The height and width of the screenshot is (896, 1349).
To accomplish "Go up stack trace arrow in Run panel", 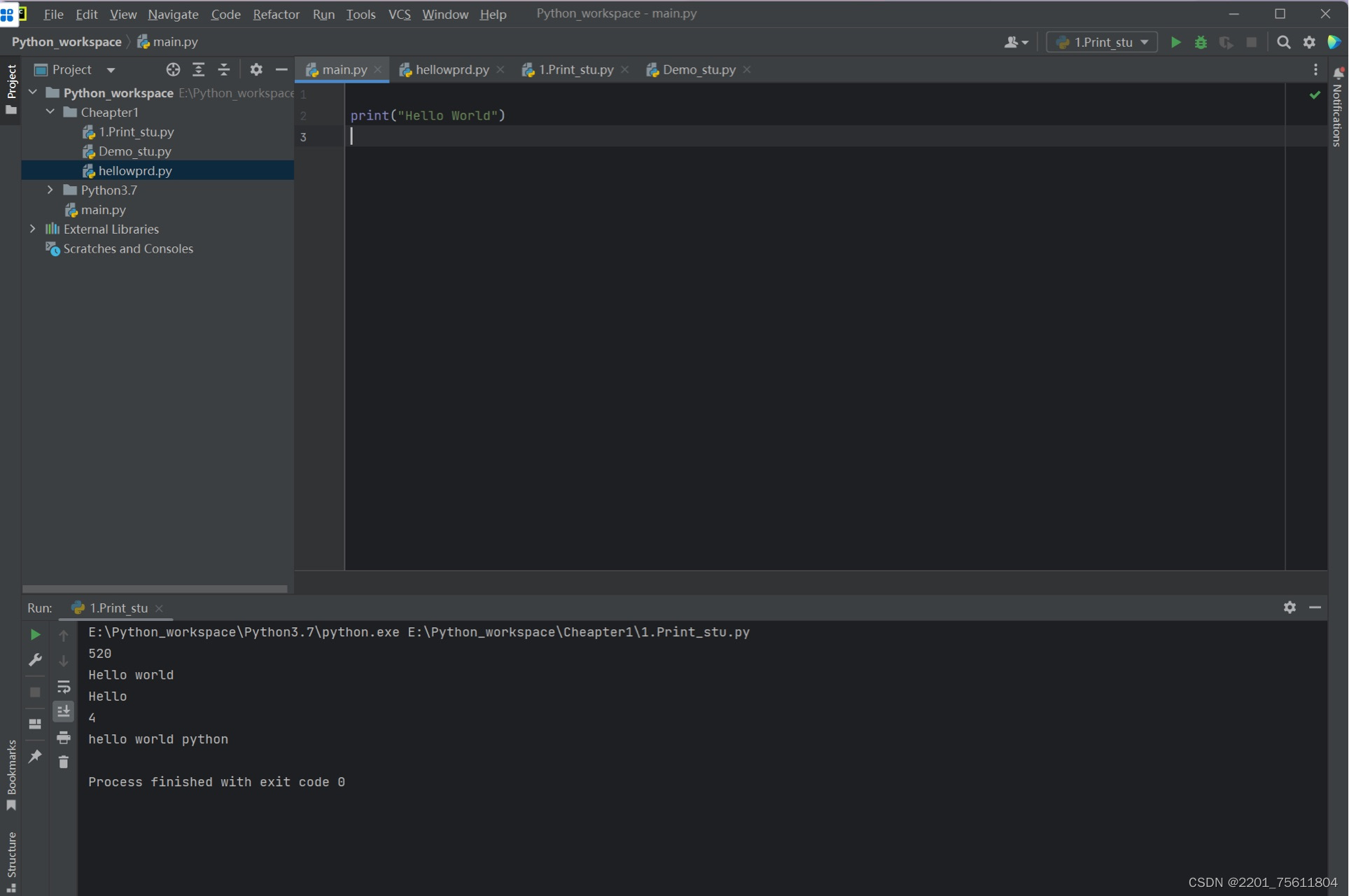I will (x=64, y=635).
